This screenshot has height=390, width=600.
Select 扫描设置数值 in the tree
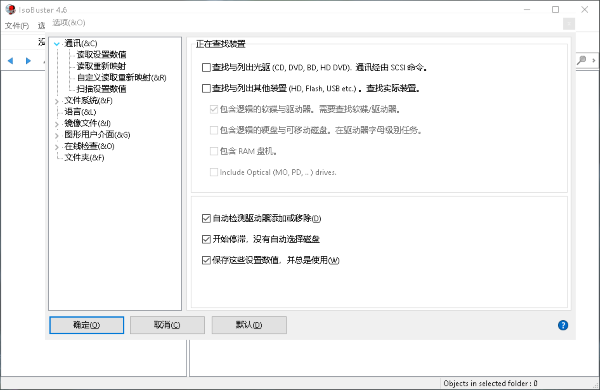pos(101,89)
